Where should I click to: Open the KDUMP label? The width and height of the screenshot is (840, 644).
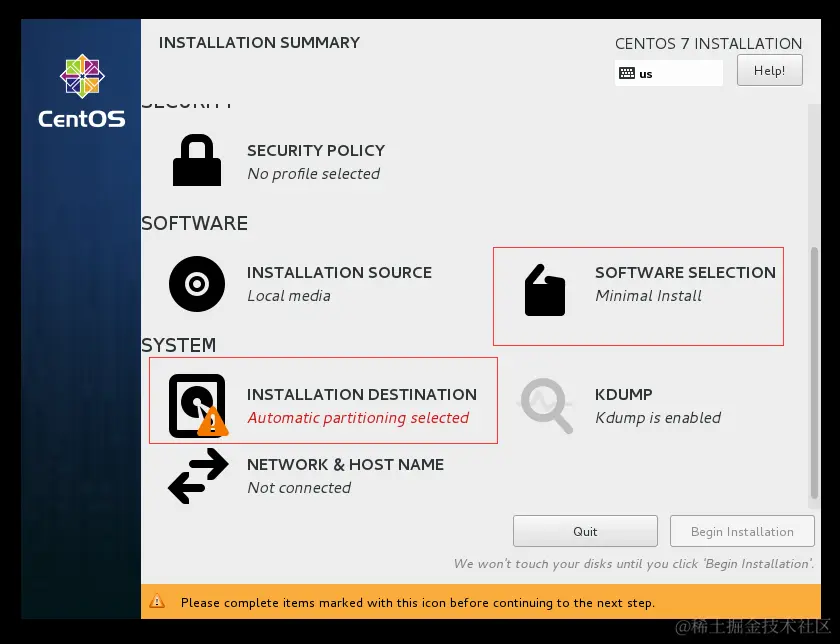[x=624, y=394]
